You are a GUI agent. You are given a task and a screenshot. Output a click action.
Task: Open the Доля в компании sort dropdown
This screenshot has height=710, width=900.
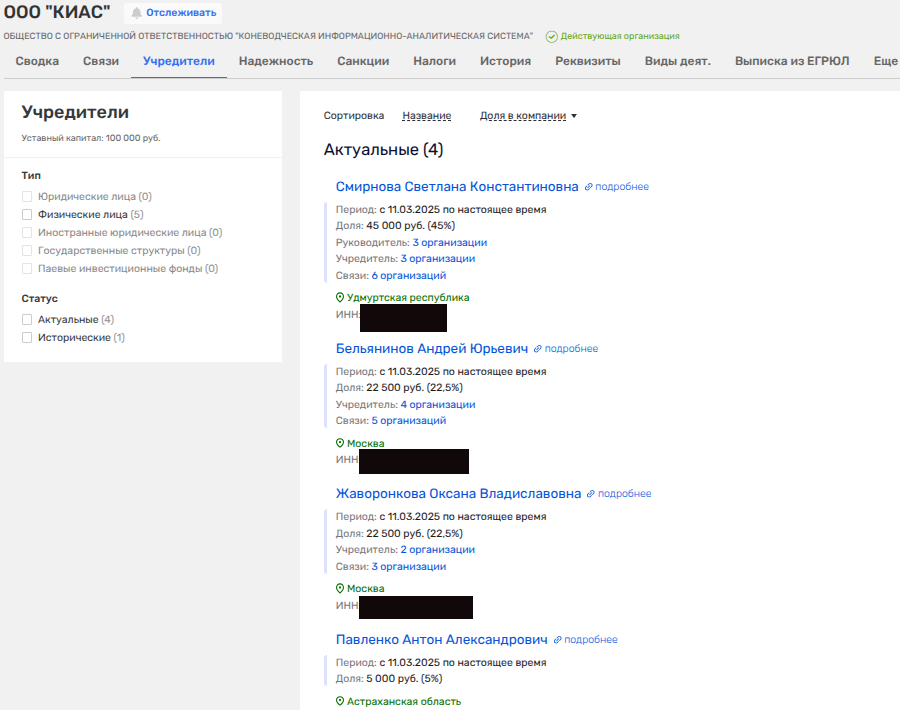click(528, 116)
